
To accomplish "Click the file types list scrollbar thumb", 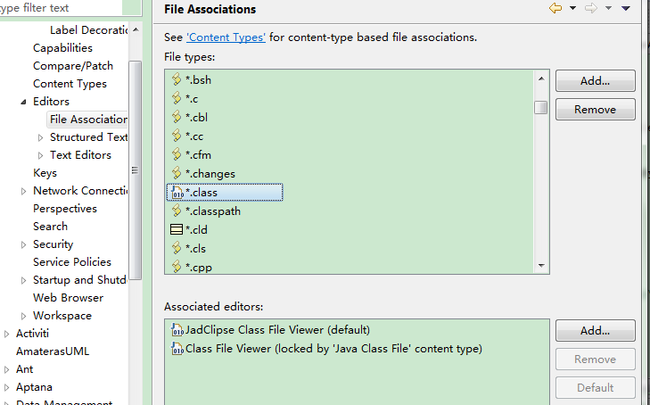I will [x=541, y=107].
